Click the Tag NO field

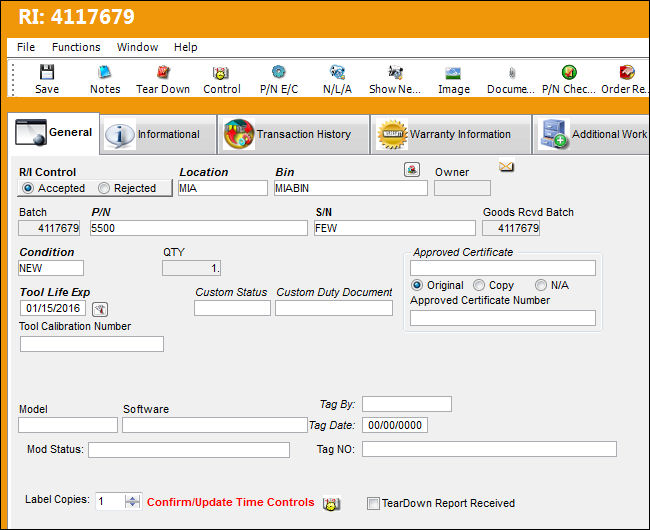click(x=489, y=449)
